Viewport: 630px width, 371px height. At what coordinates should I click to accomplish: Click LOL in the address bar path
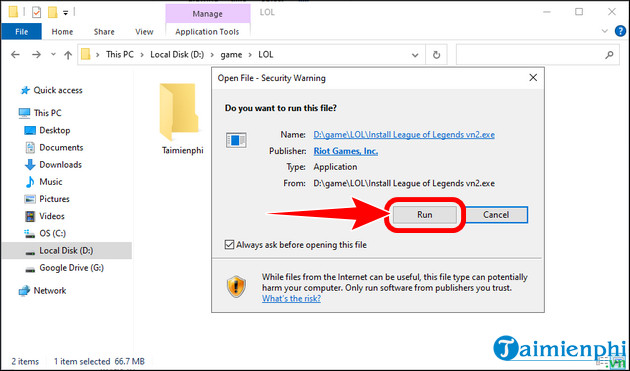pyautogui.click(x=266, y=55)
